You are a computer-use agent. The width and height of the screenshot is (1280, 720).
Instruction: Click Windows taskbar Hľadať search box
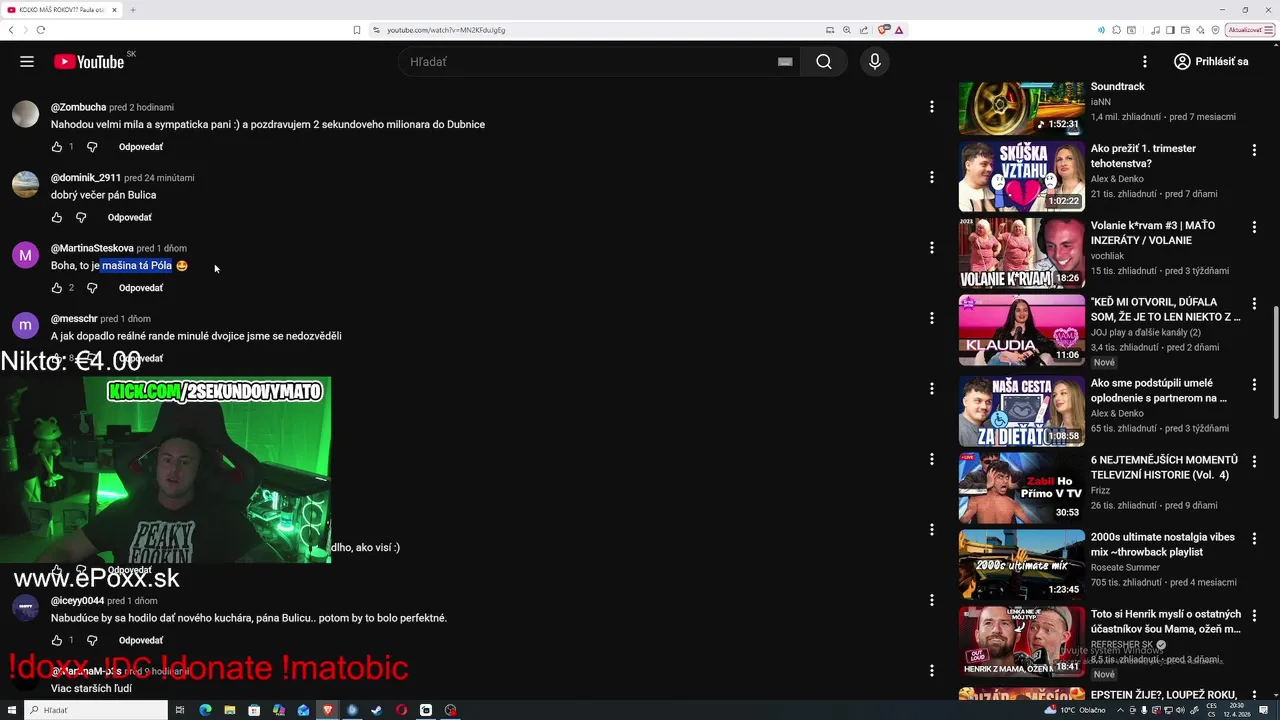97,710
